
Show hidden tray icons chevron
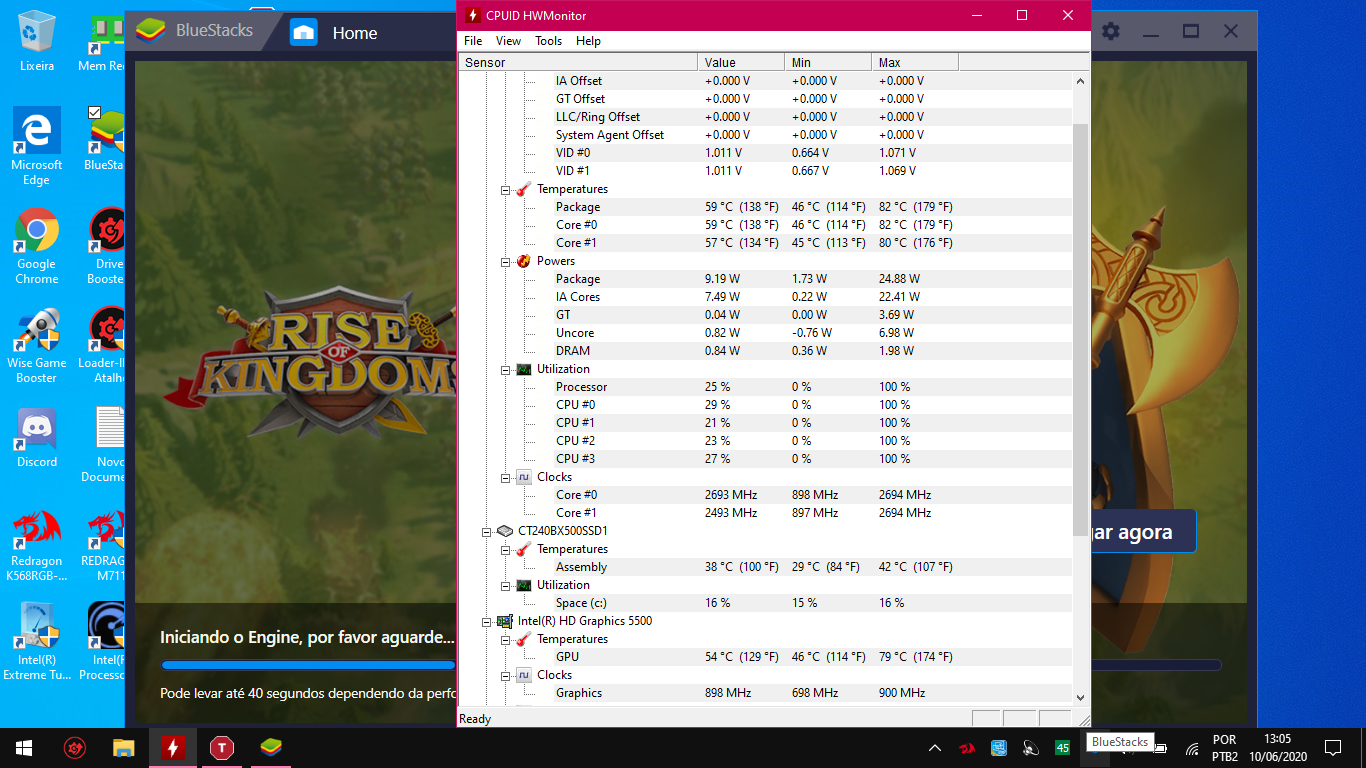935,748
